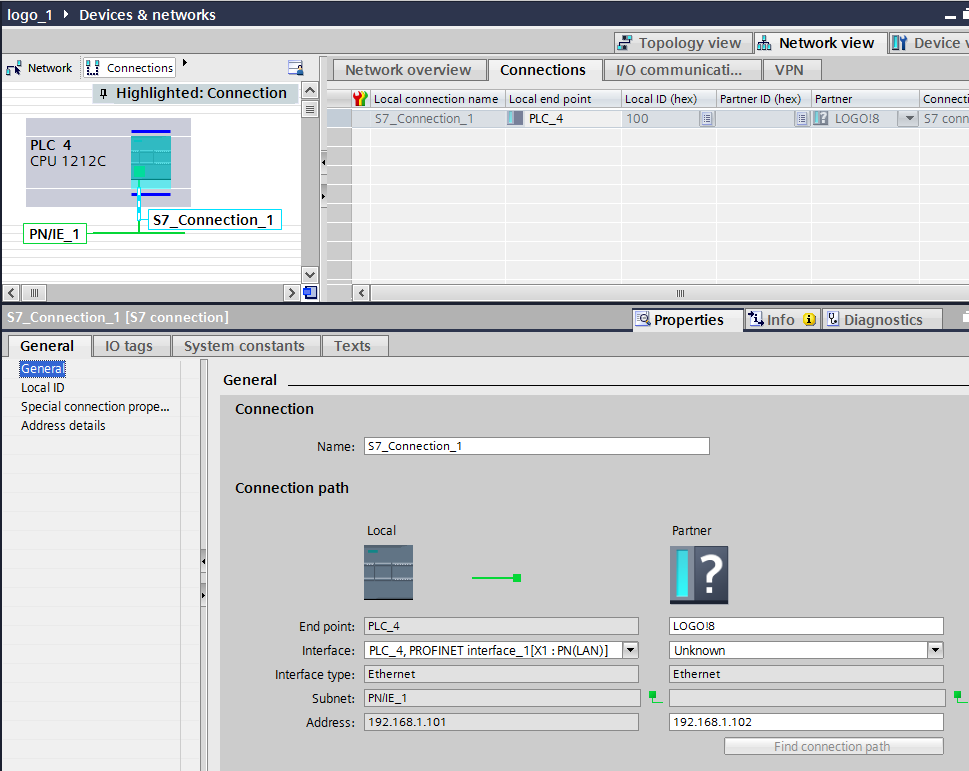Click the connections table scroll left arrow
This screenshot has height=771, width=969.
362,293
